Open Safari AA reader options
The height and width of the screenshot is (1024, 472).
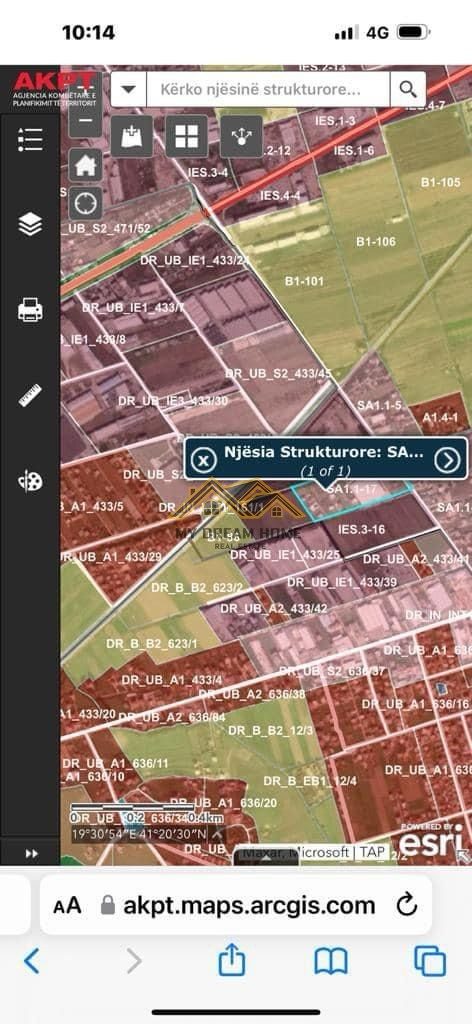tap(67, 905)
